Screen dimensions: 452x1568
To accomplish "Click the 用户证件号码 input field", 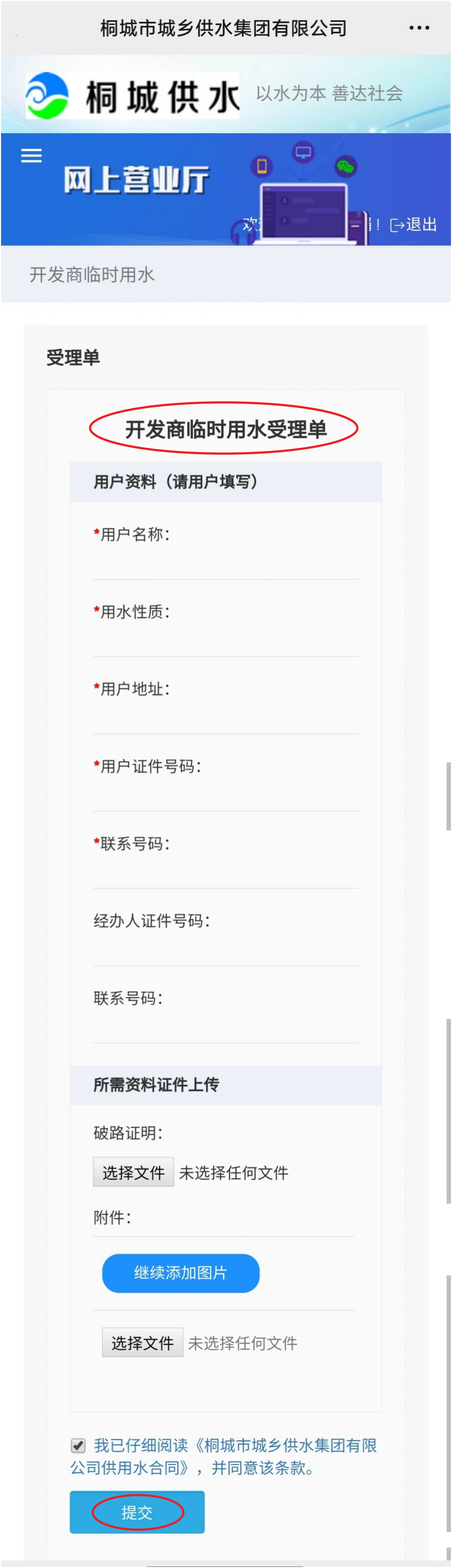I will [225, 794].
